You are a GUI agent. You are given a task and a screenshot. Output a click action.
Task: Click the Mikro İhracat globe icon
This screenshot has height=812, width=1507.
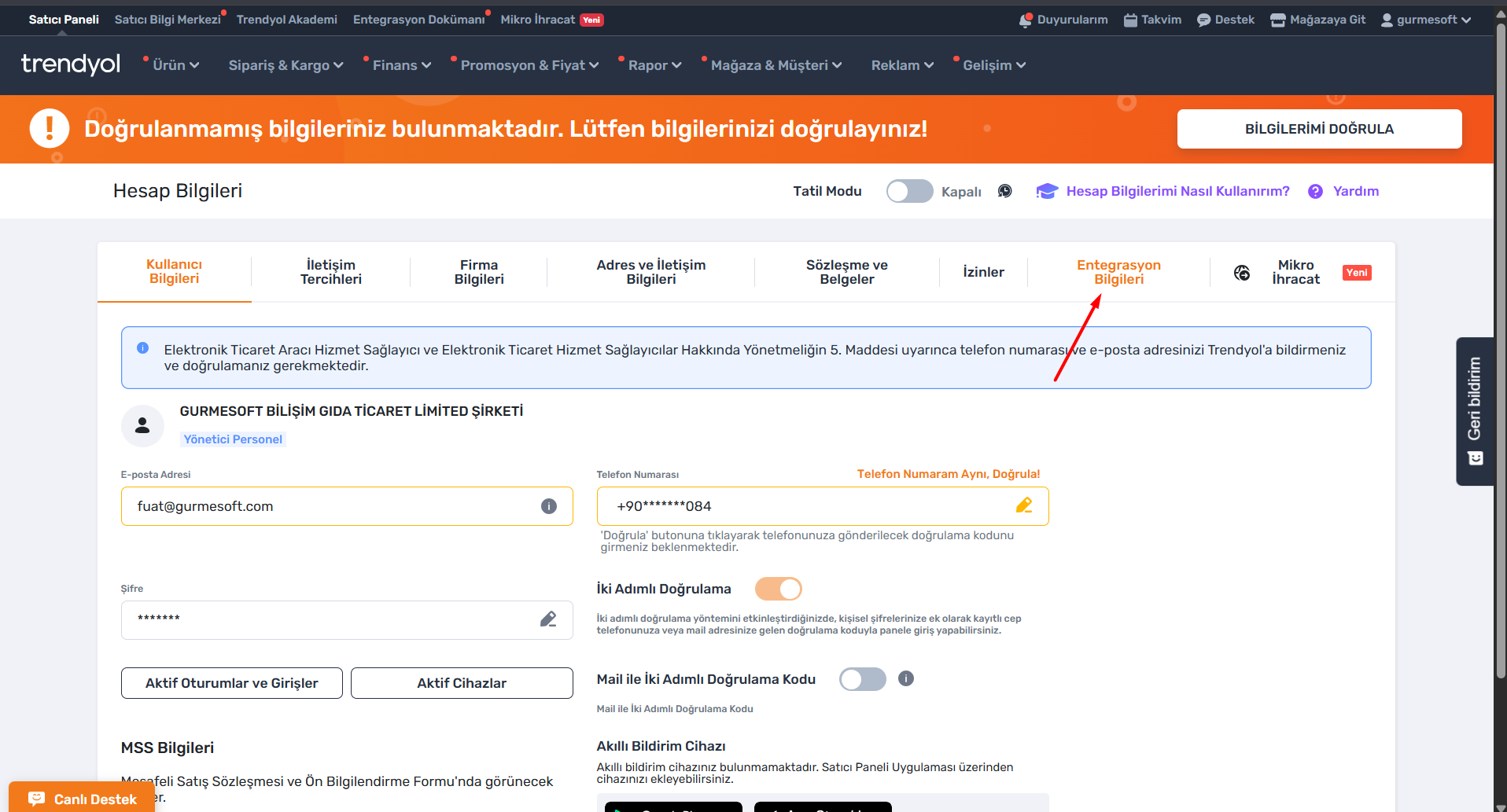point(1242,273)
